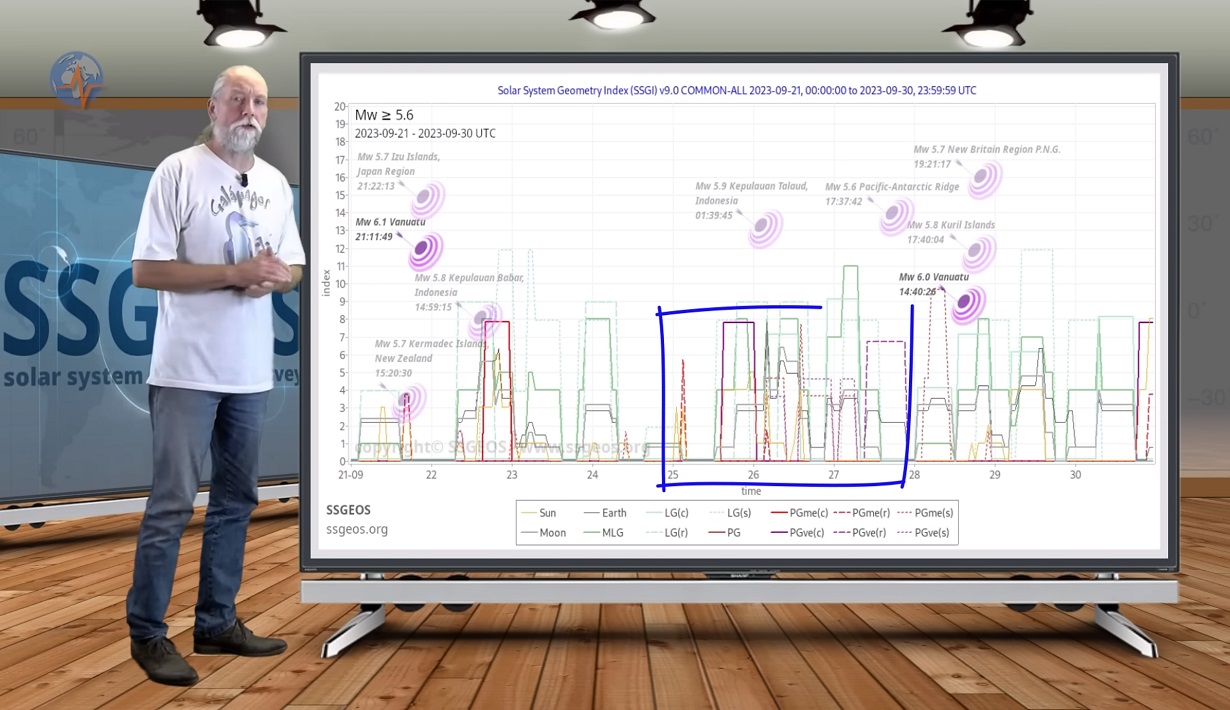Click the Mw 6.1 Vanuatu earthquake marker

pyautogui.click(x=425, y=250)
